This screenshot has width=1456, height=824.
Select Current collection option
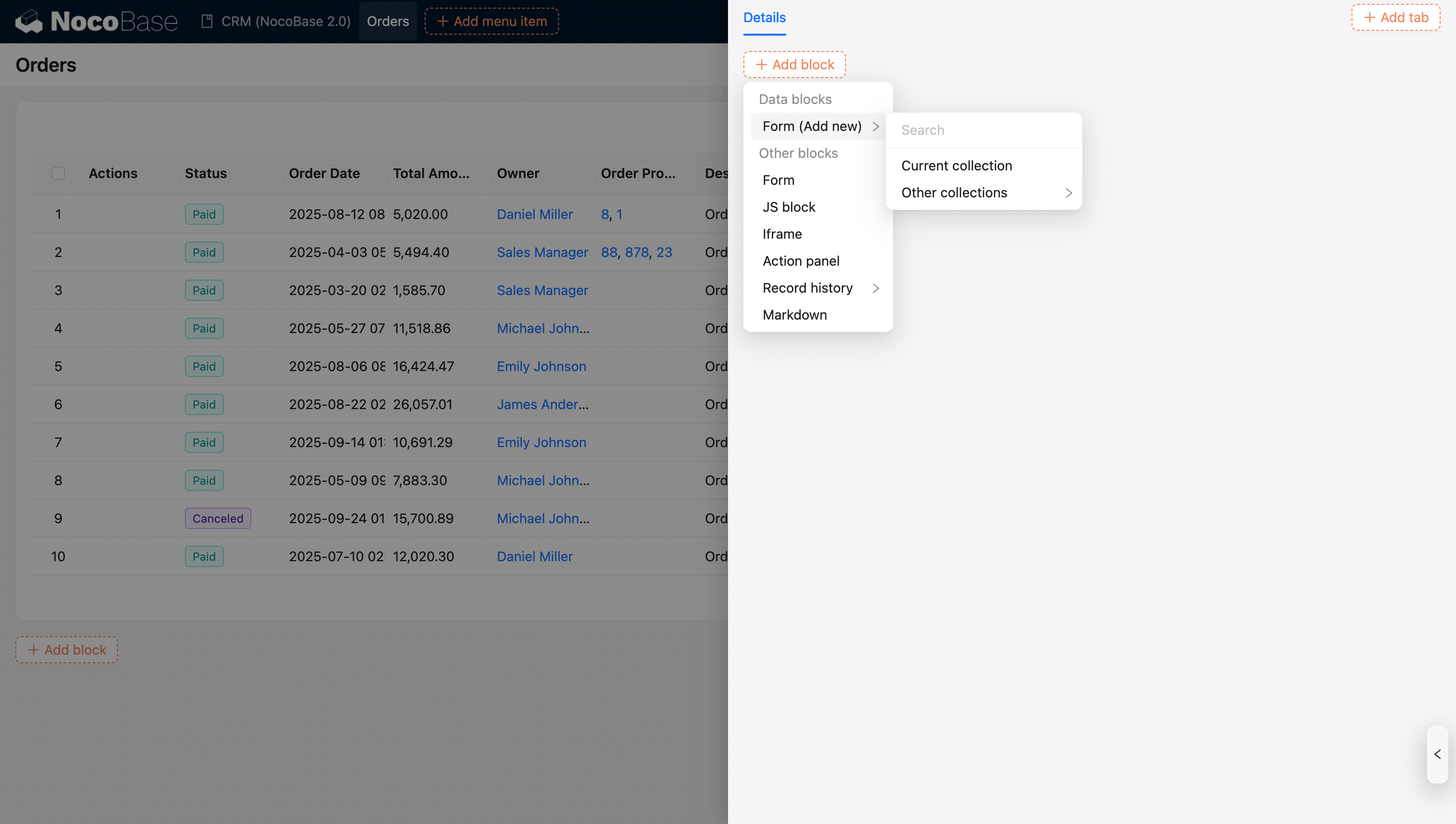tap(956, 166)
